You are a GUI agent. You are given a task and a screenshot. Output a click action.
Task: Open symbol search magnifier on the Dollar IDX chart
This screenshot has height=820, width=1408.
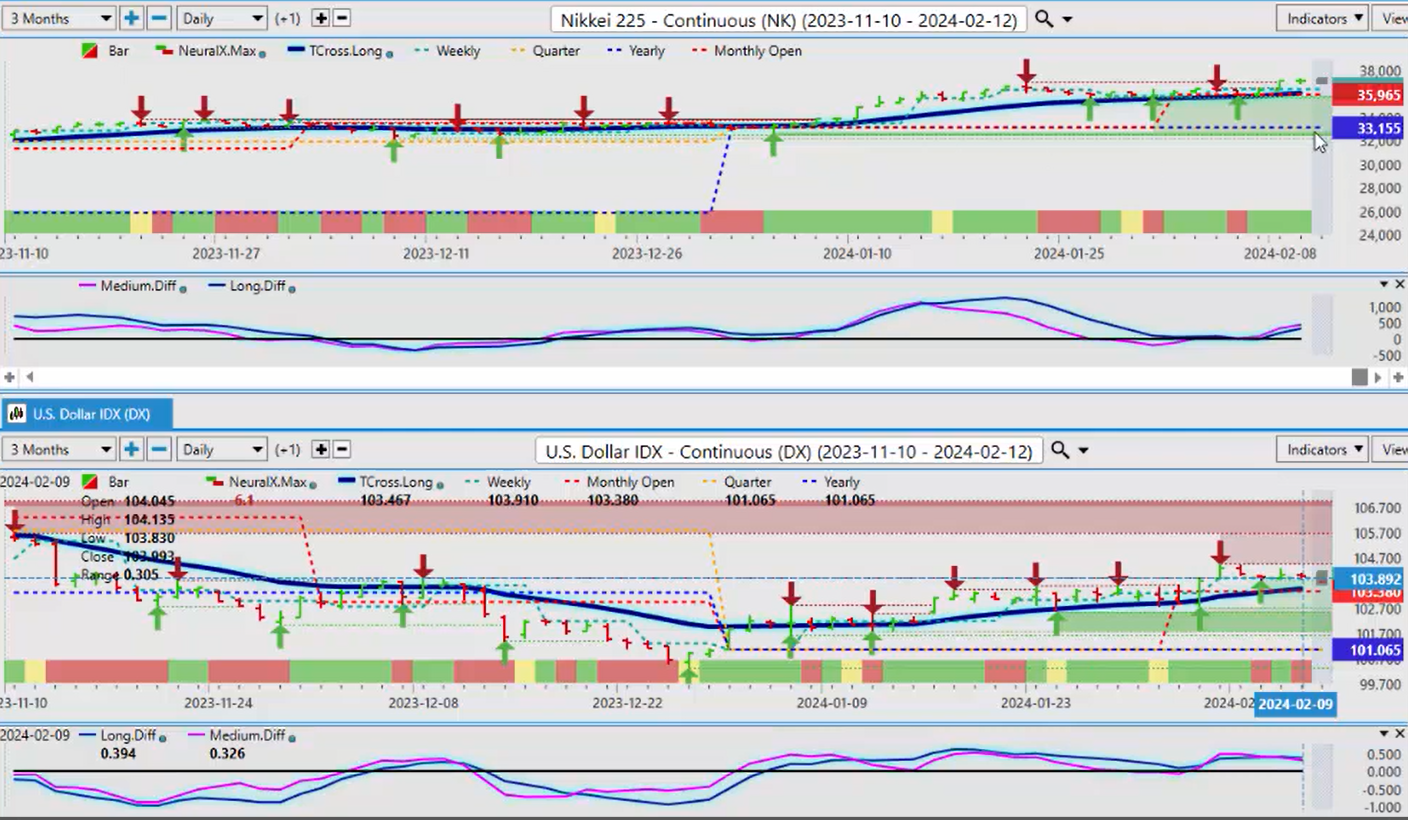pos(1059,451)
